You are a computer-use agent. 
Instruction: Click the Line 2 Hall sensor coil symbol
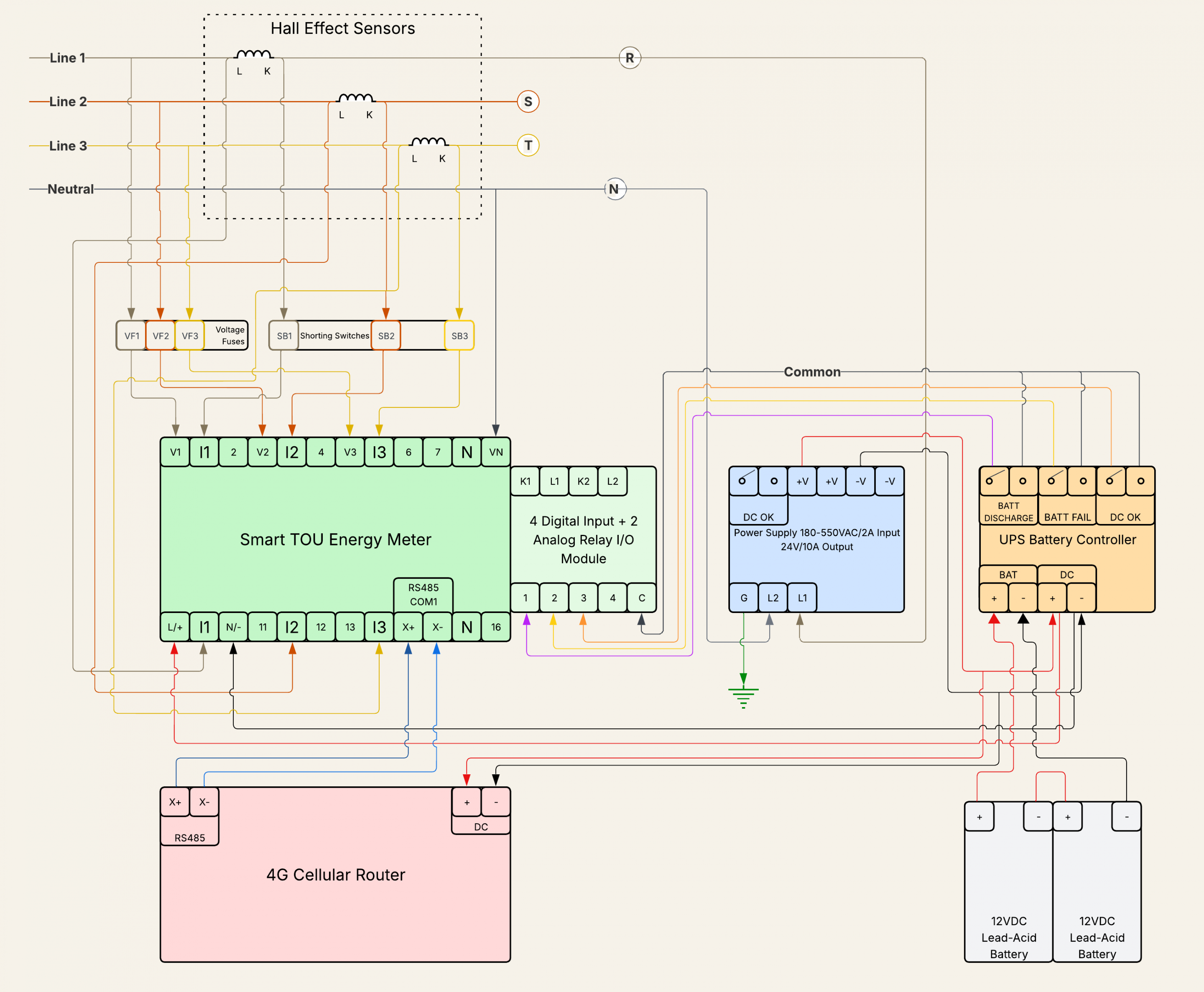click(x=356, y=98)
